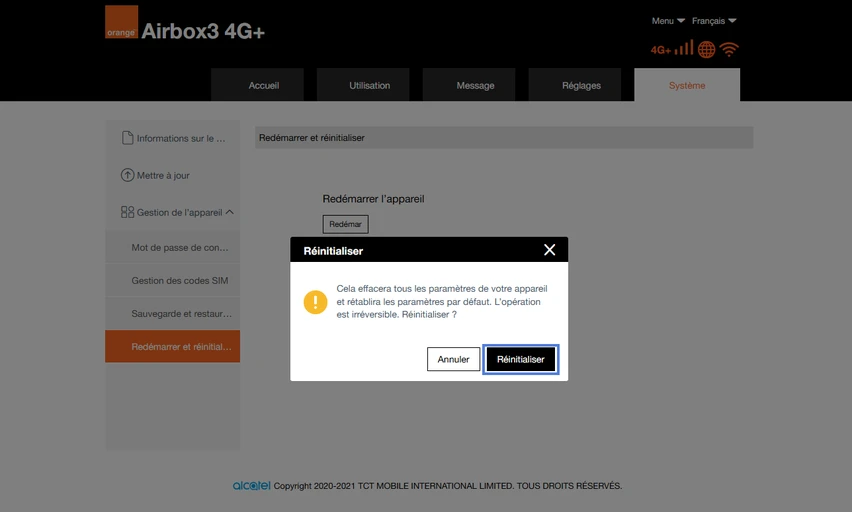Viewport: 852px width, 512px height.
Task: Click the alcatel logo in footer
Action: click(251, 485)
